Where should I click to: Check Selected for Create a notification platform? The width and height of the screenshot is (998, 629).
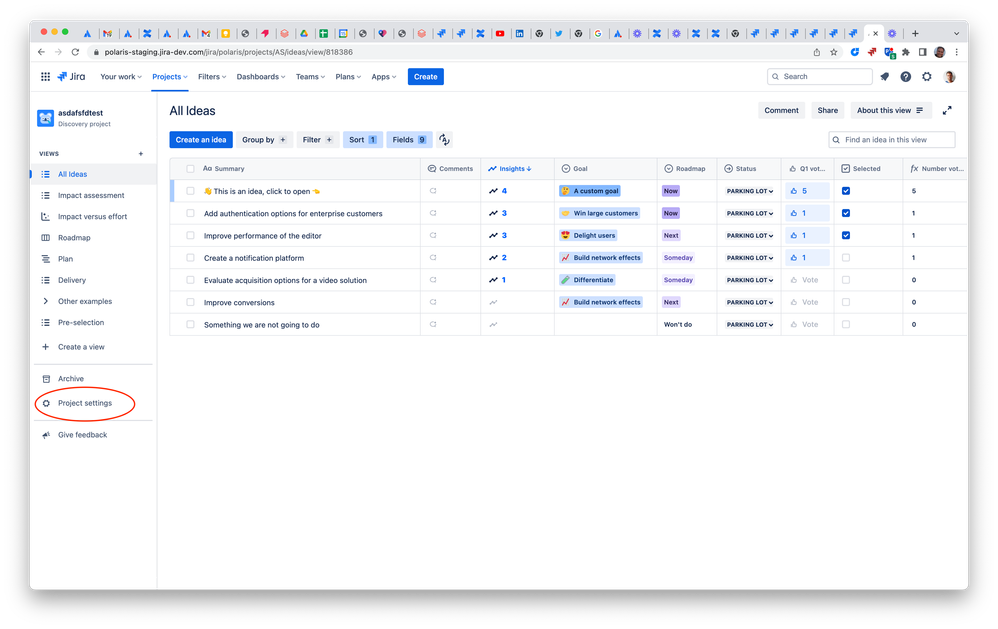(x=846, y=258)
